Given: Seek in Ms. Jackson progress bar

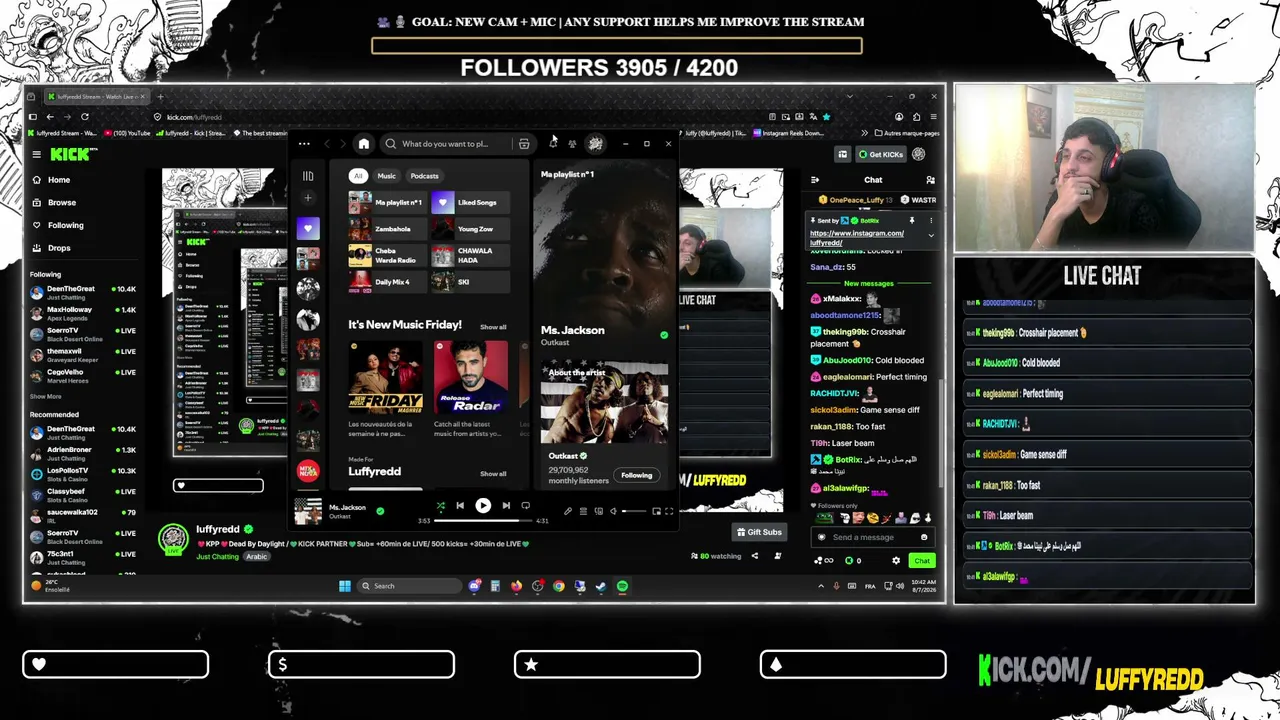Looking at the screenshot, I should tap(484, 520).
